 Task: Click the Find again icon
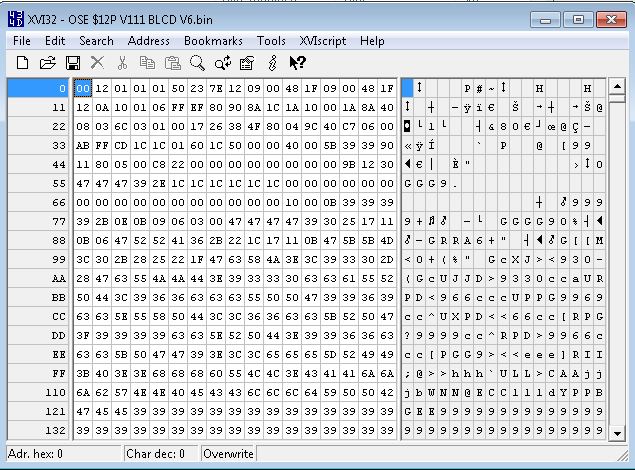223,63
